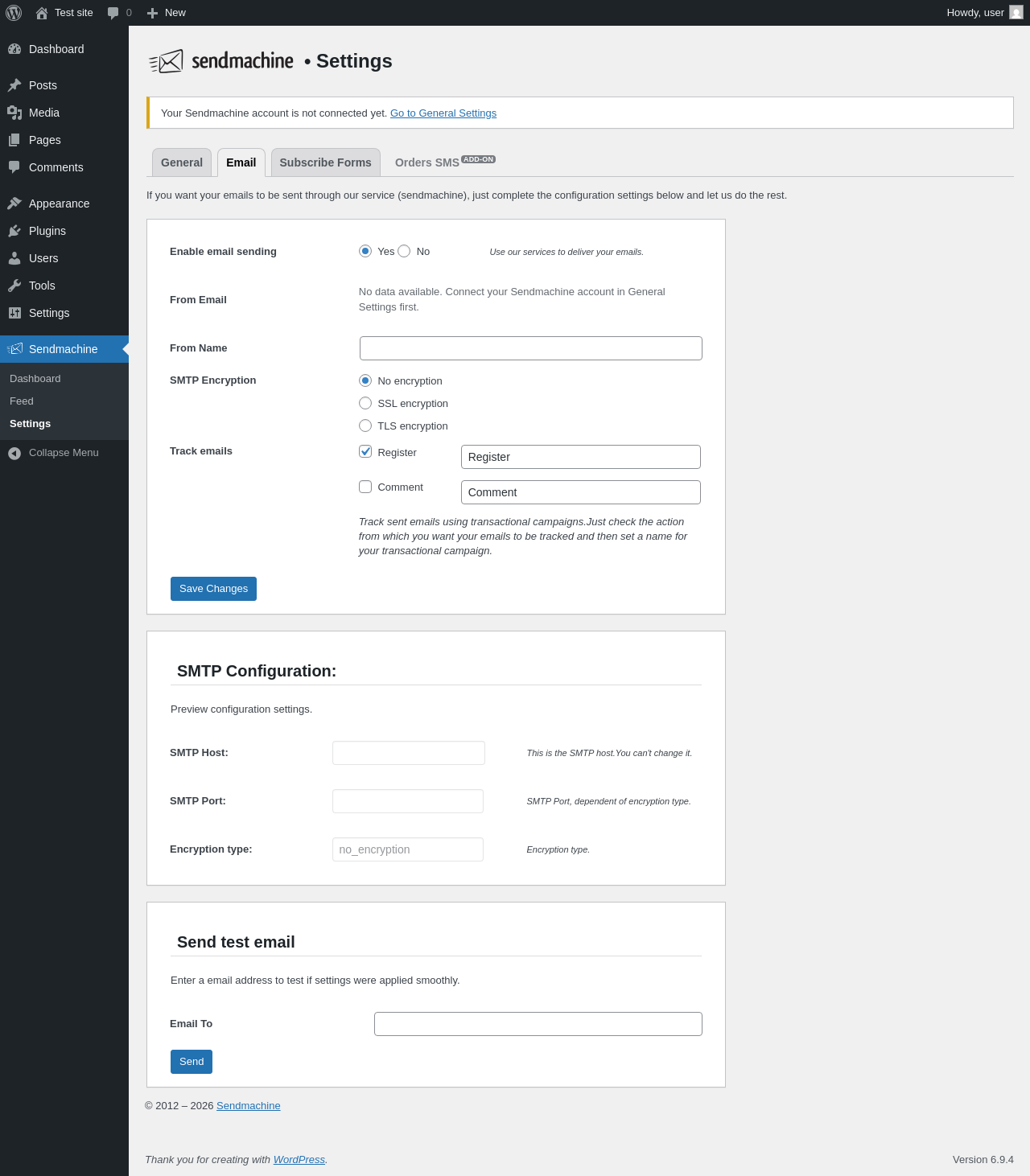Click the SMTP Port field
1030x1176 pixels.
pos(408,801)
